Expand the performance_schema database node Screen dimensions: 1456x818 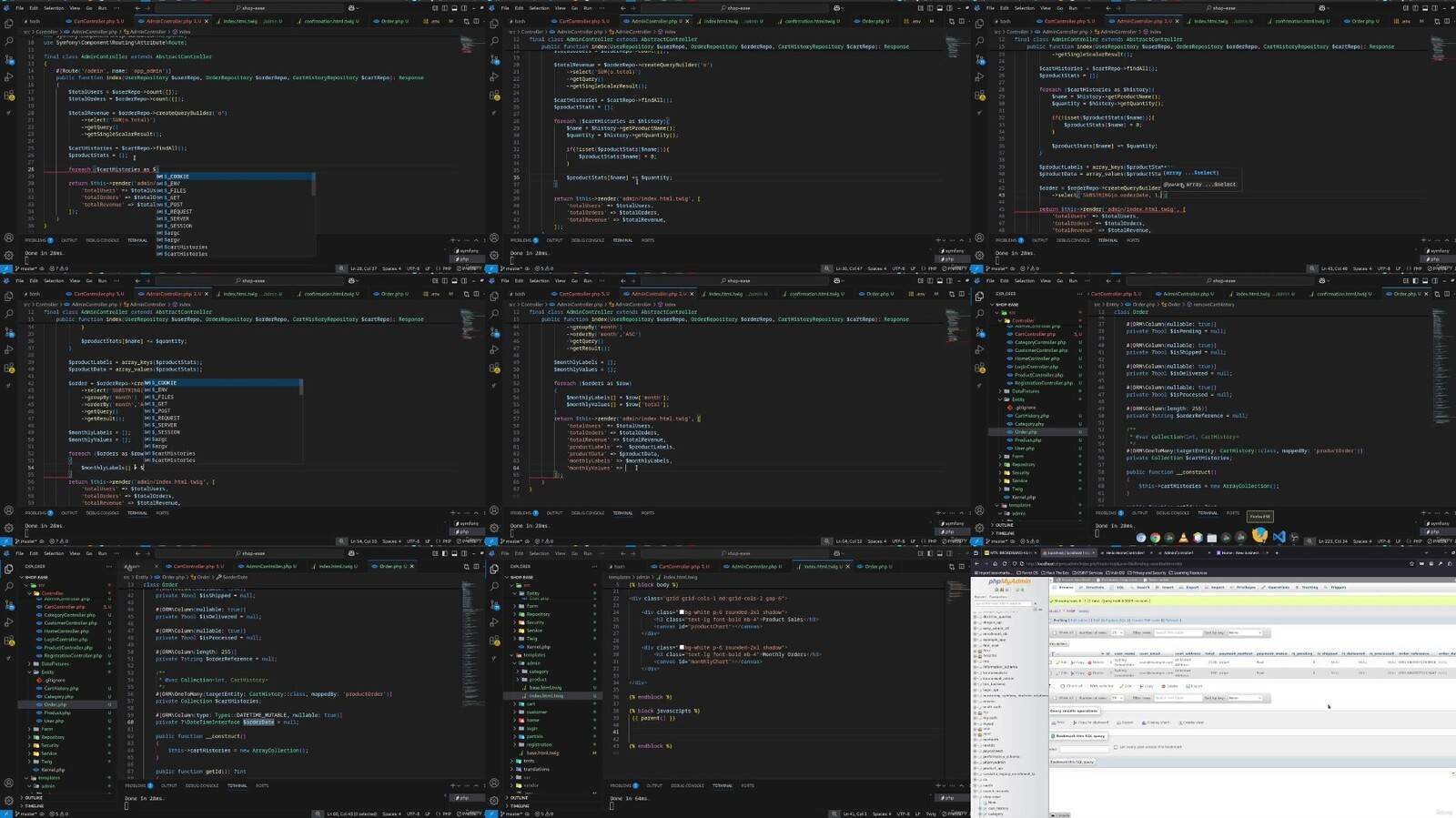point(976,756)
